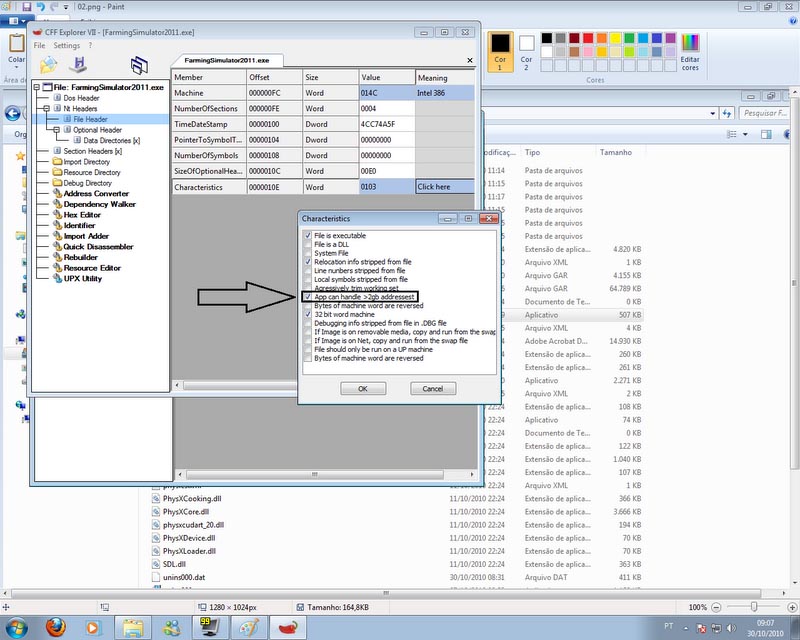
Task: Click the Paint save icon in title bar
Action: [x=26, y=6]
